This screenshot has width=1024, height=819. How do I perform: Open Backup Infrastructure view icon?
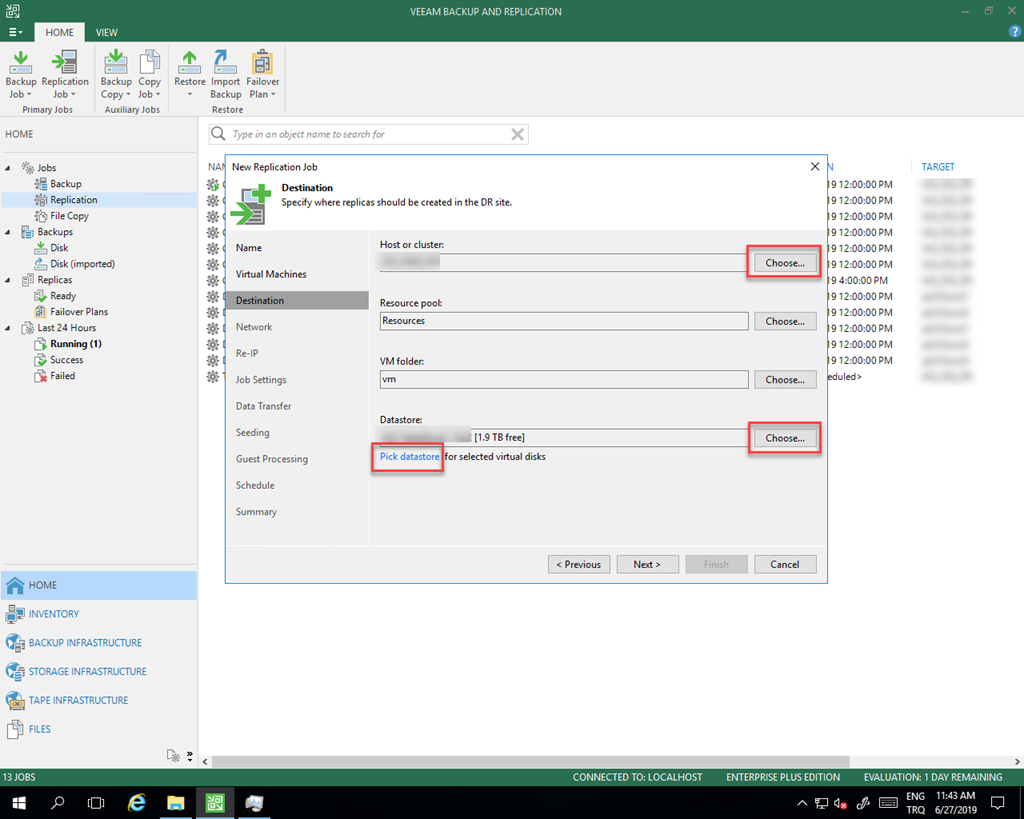tap(14, 643)
